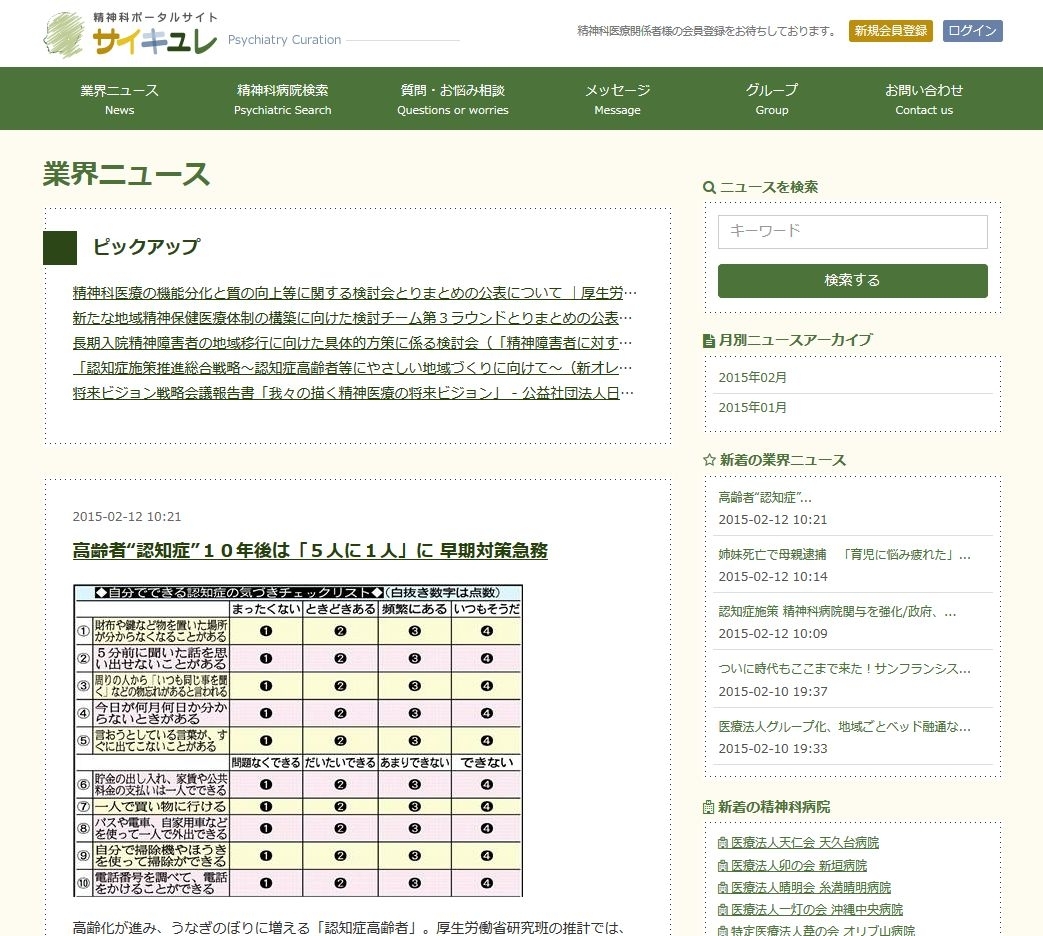Open pickup link 新たな地域精神保健医療体制
This screenshot has width=1043, height=936.
coord(353,318)
